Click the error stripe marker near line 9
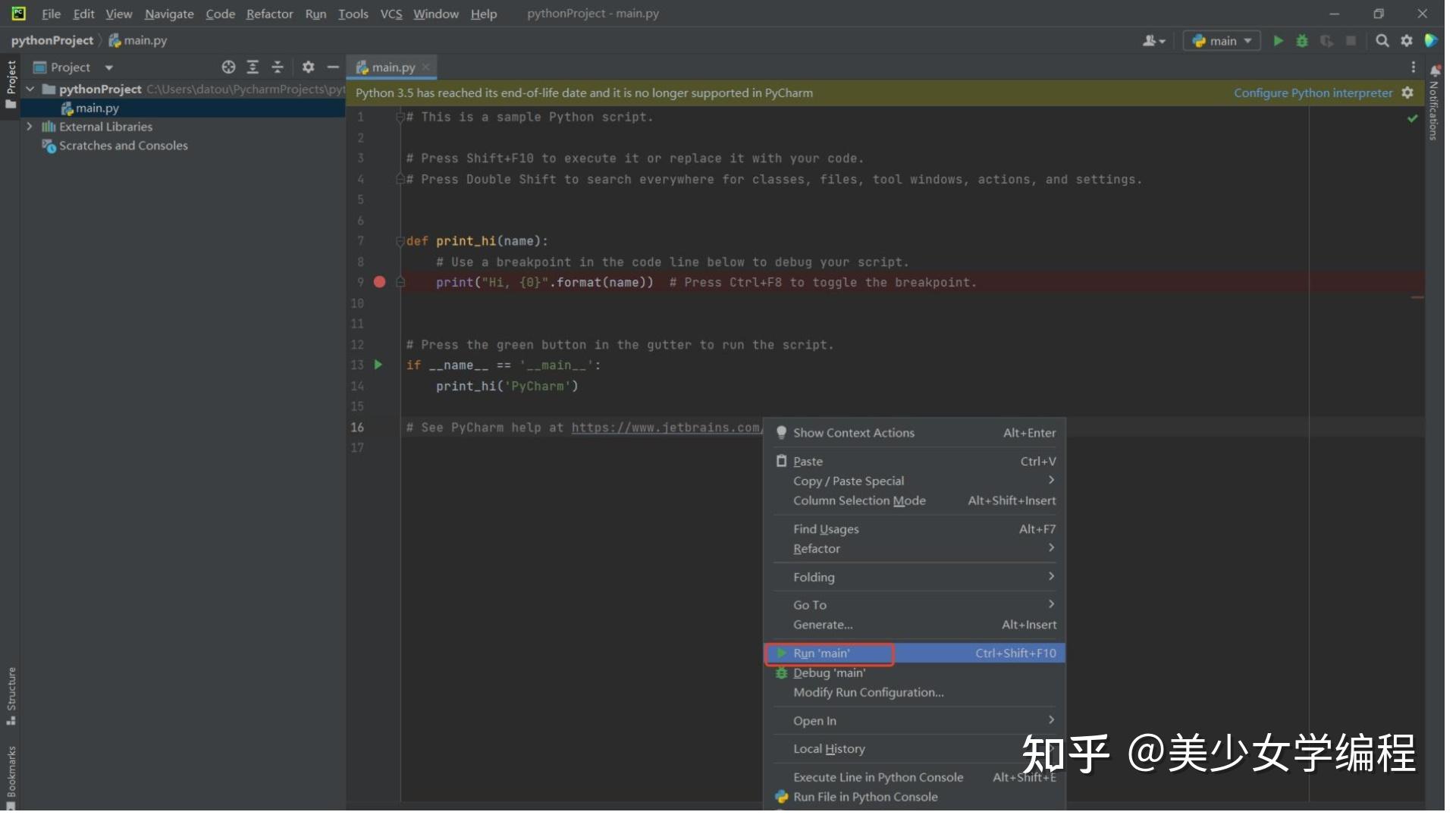This screenshot has height=815, width=1456. click(1417, 298)
